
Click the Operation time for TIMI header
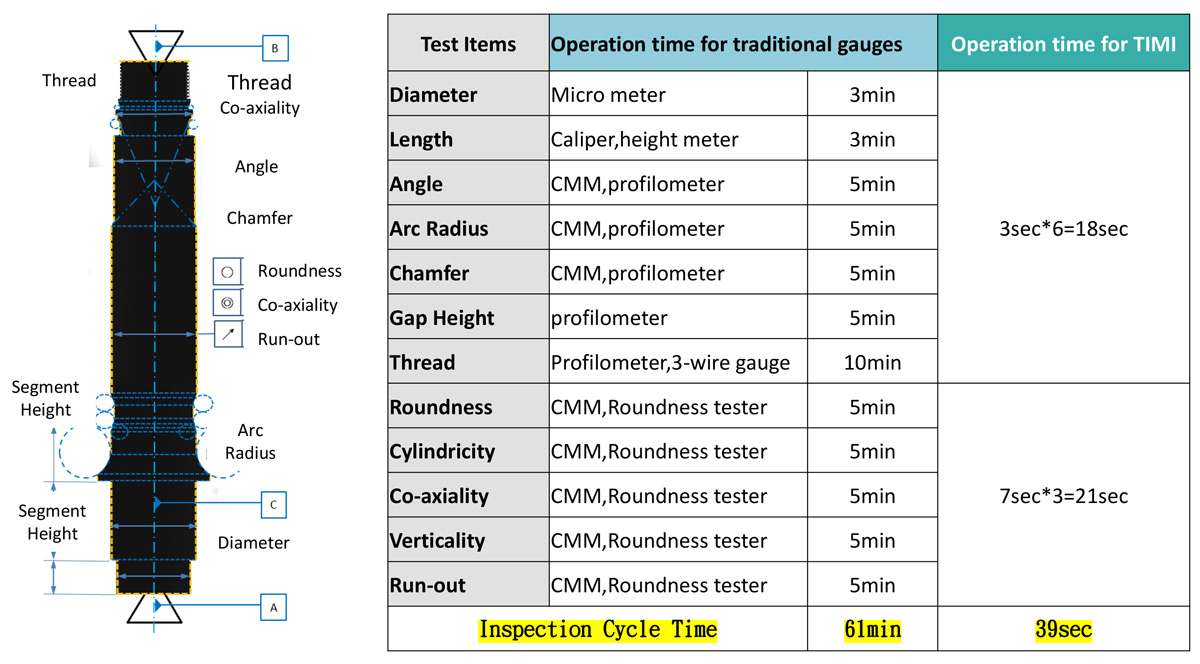click(1062, 44)
